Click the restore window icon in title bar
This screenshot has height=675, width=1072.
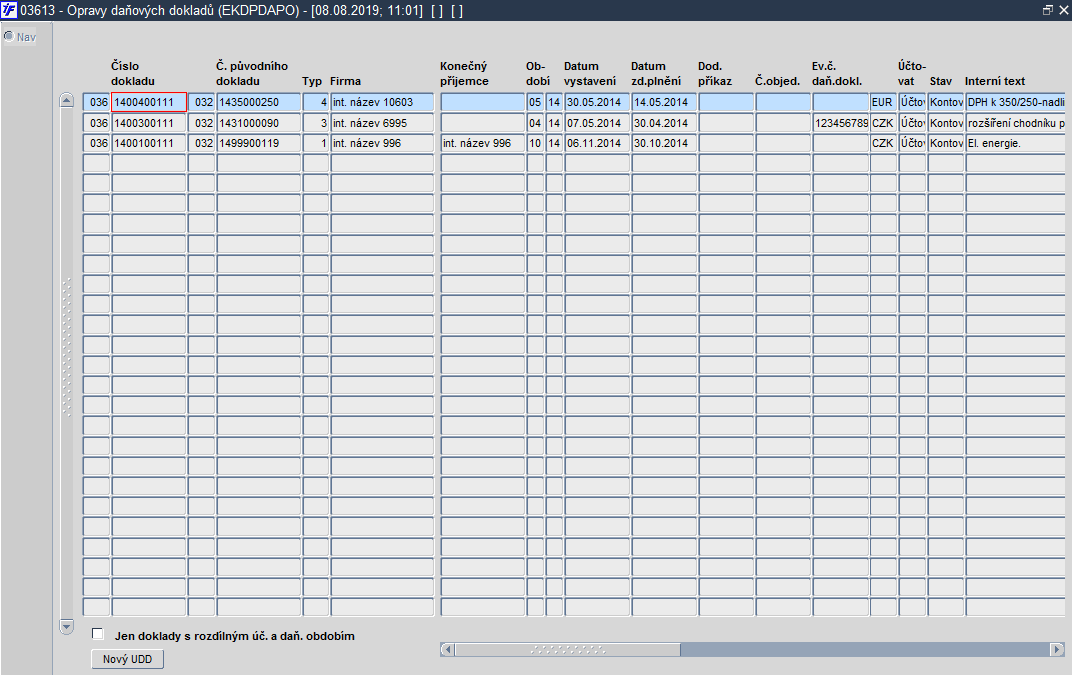click(x=1047, y=10)
